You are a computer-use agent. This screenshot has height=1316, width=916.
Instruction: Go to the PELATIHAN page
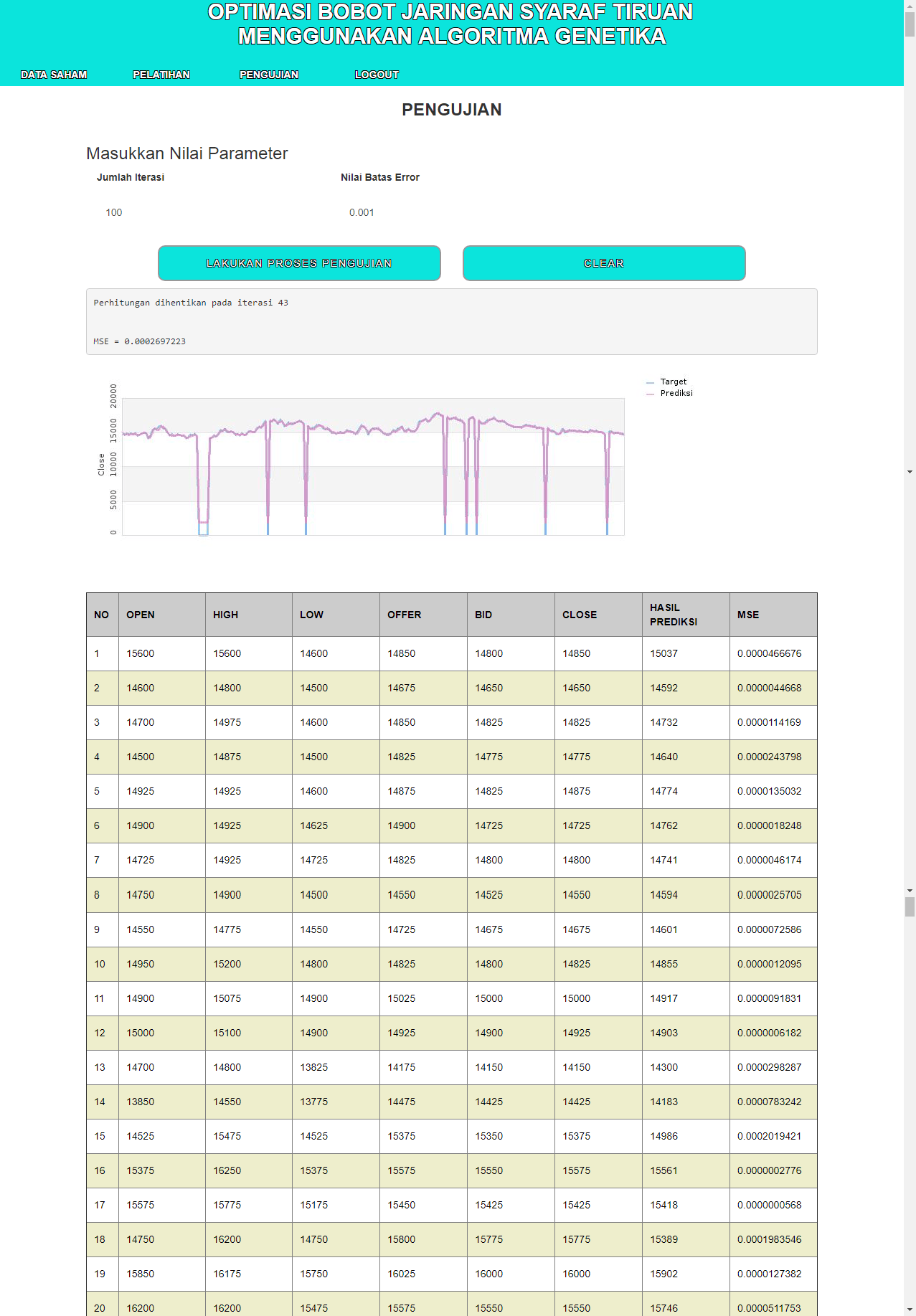[x=161, y=75]
